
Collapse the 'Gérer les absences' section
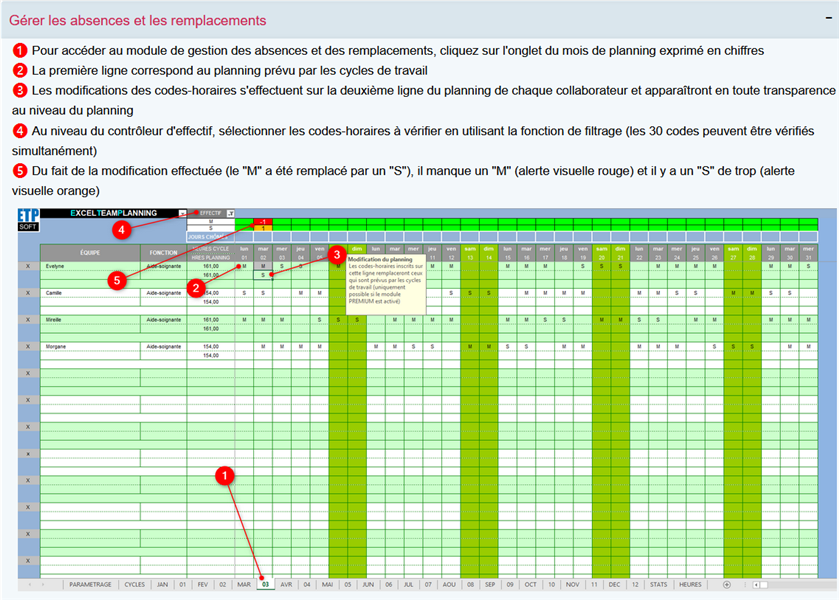(819, 20)
